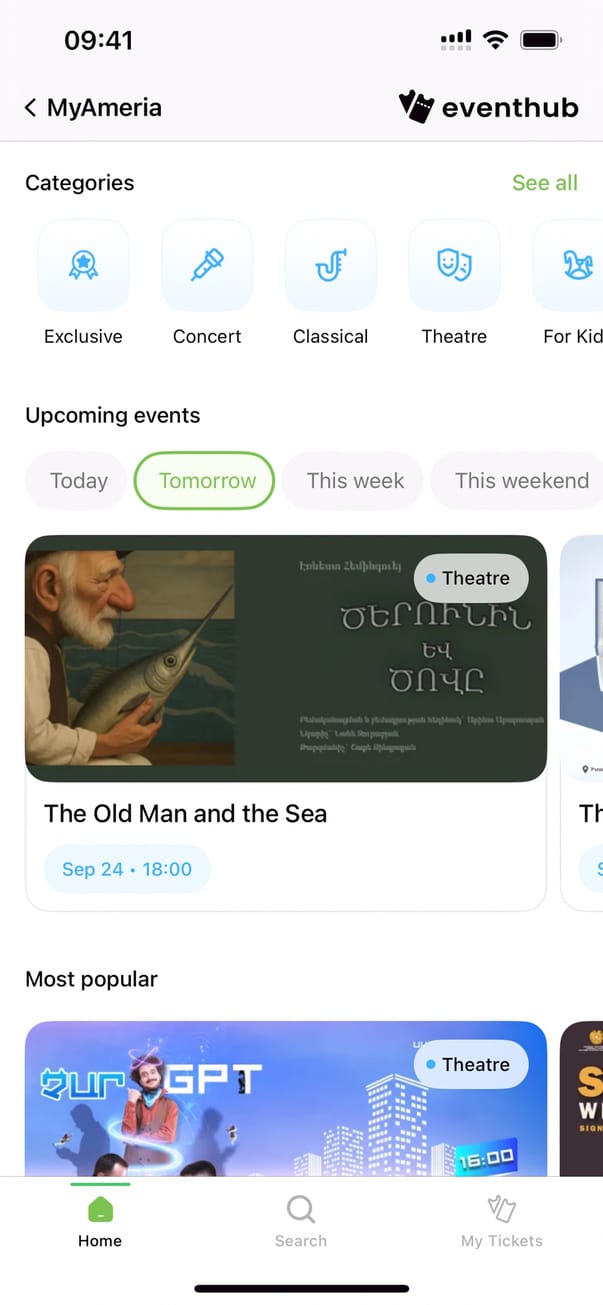Open the My Tickets icon
The width and height of the screenshot is (603, 1305).
point(501,1211)
